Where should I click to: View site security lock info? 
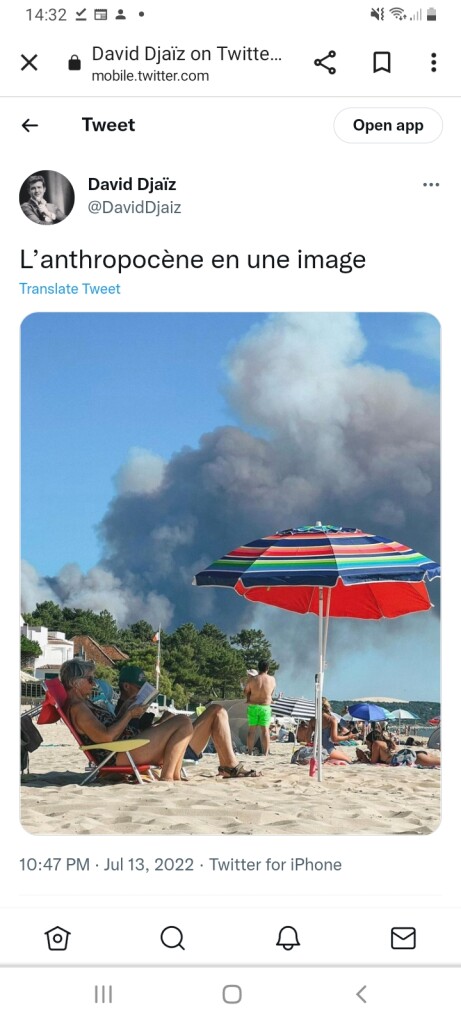(x=74, y=63)
